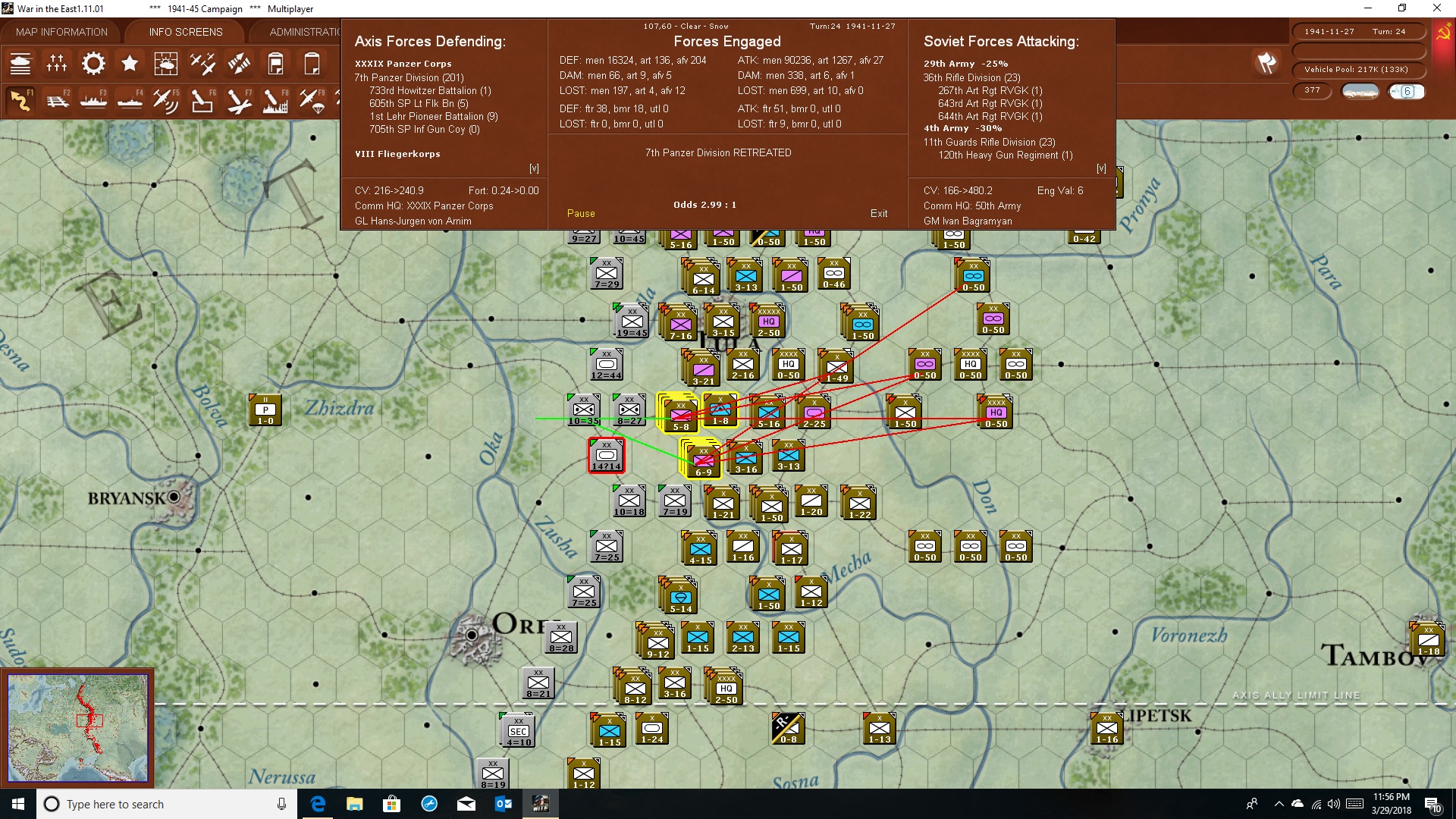Image resolution: width=1456 pixels, height=819 pixels.
Task: Select the red-outlined German unit 14?14
Action: pyautogui.click(x=606, y=456)
